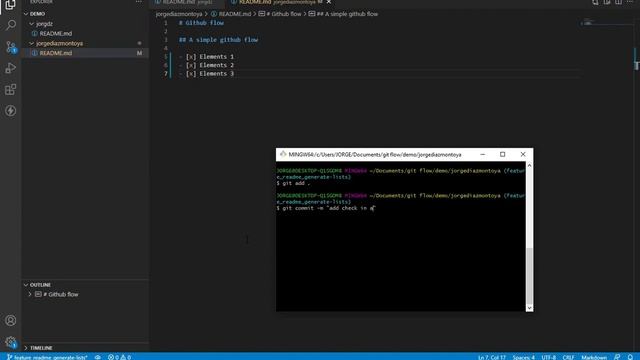
Task: Click the feedback icon in status bar
Action: point(617,357)
